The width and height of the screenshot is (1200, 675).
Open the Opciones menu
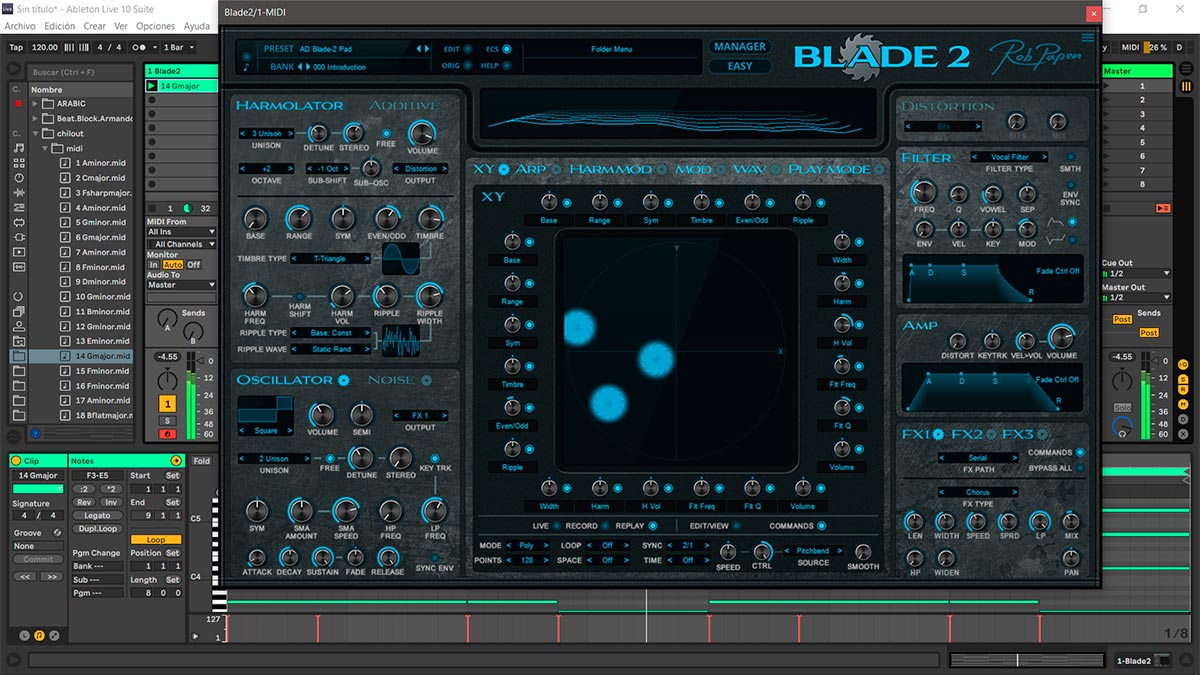pyautogui.click(x=155, y=26)
